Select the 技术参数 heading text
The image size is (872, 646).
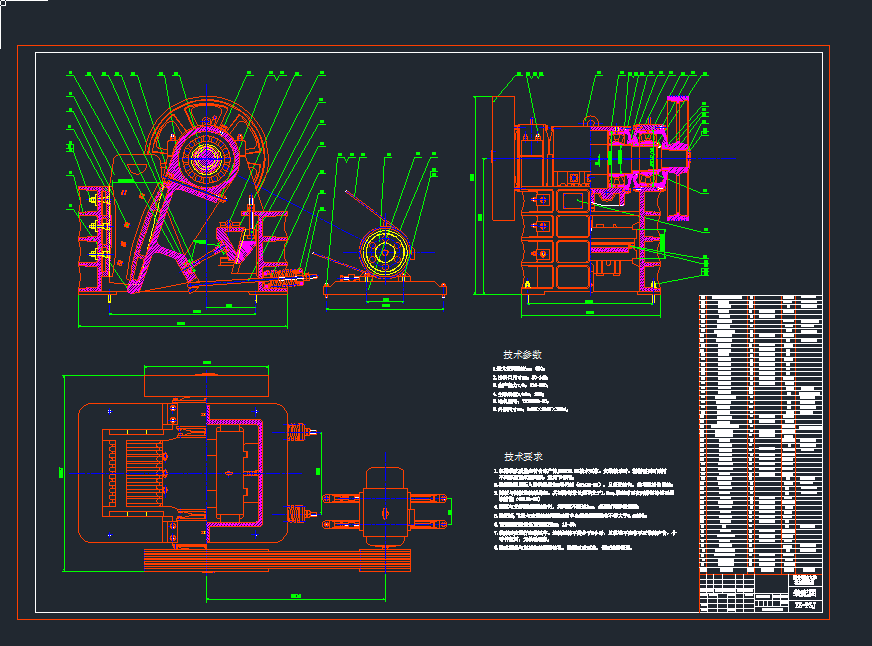pyautogui.click(x=523, y=352)
